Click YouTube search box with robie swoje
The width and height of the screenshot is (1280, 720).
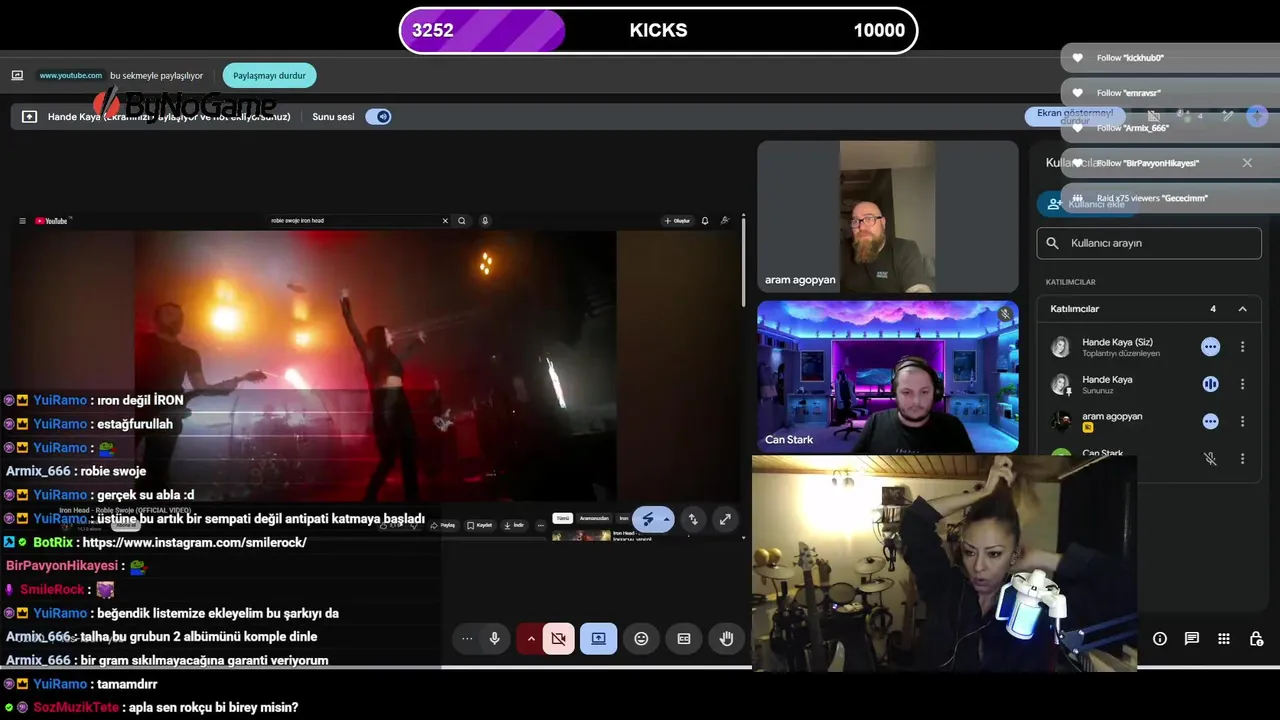click(x=355, y=221)
